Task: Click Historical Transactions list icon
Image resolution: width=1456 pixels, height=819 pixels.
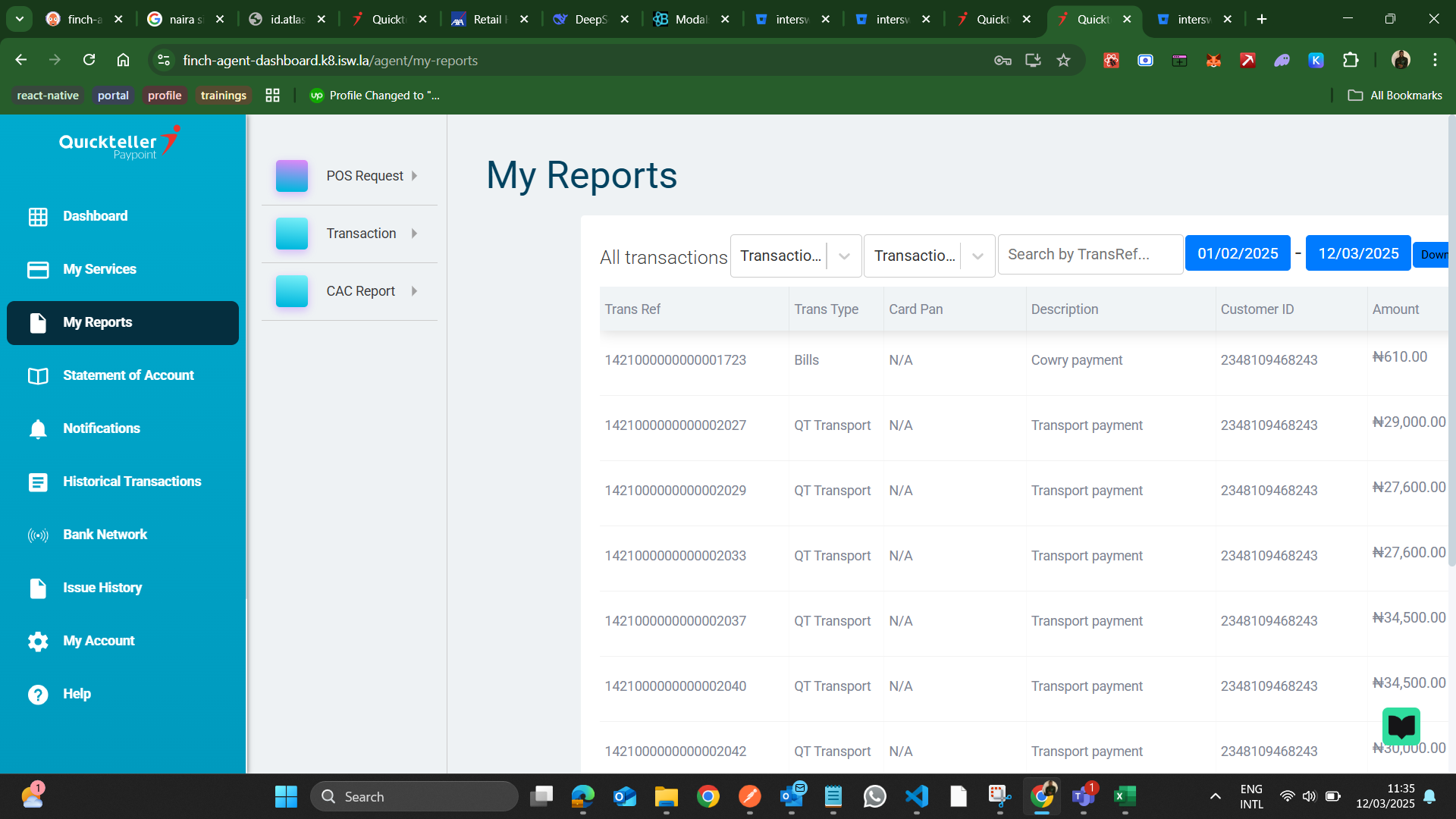Action: [x=38, y=482]
